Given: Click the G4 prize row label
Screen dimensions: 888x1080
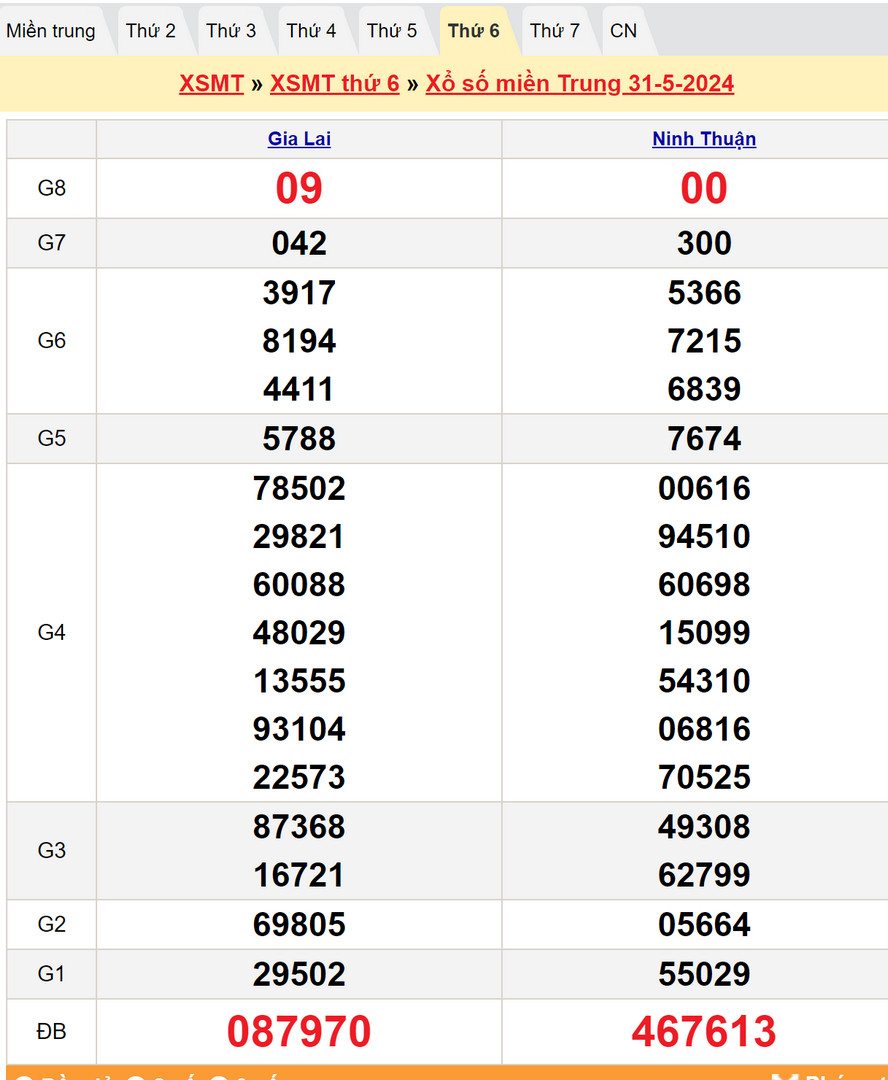Looking at the screenshot, I should tap(52, 632).
